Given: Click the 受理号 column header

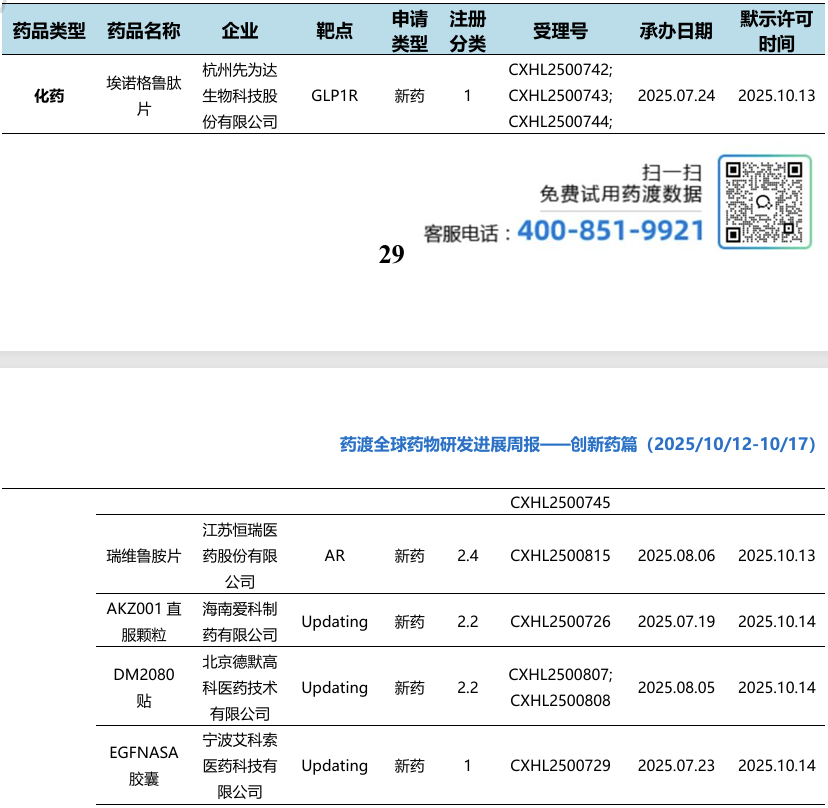Looking at the screenshot, I should pyautogui.click(x=560, y=31).
